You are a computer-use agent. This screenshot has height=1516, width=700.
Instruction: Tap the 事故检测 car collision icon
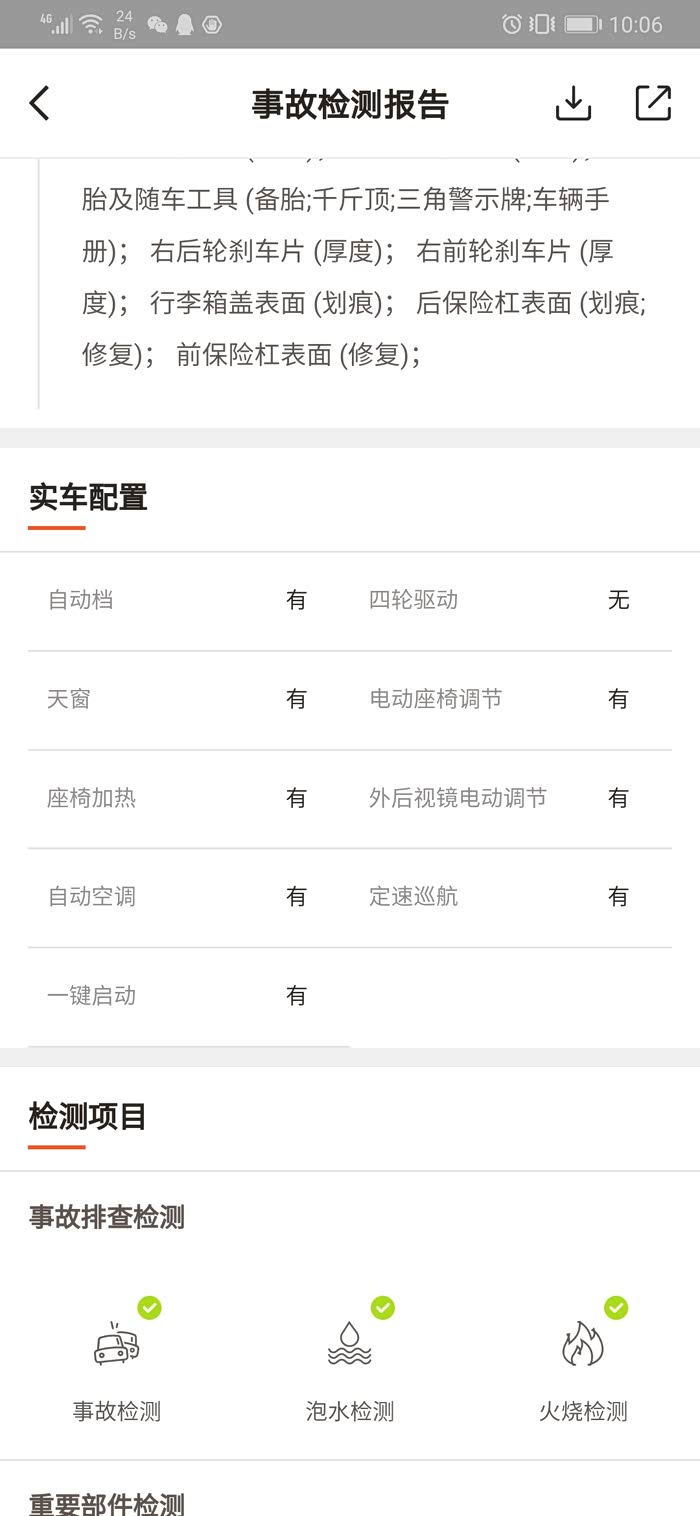(116, 1346)
